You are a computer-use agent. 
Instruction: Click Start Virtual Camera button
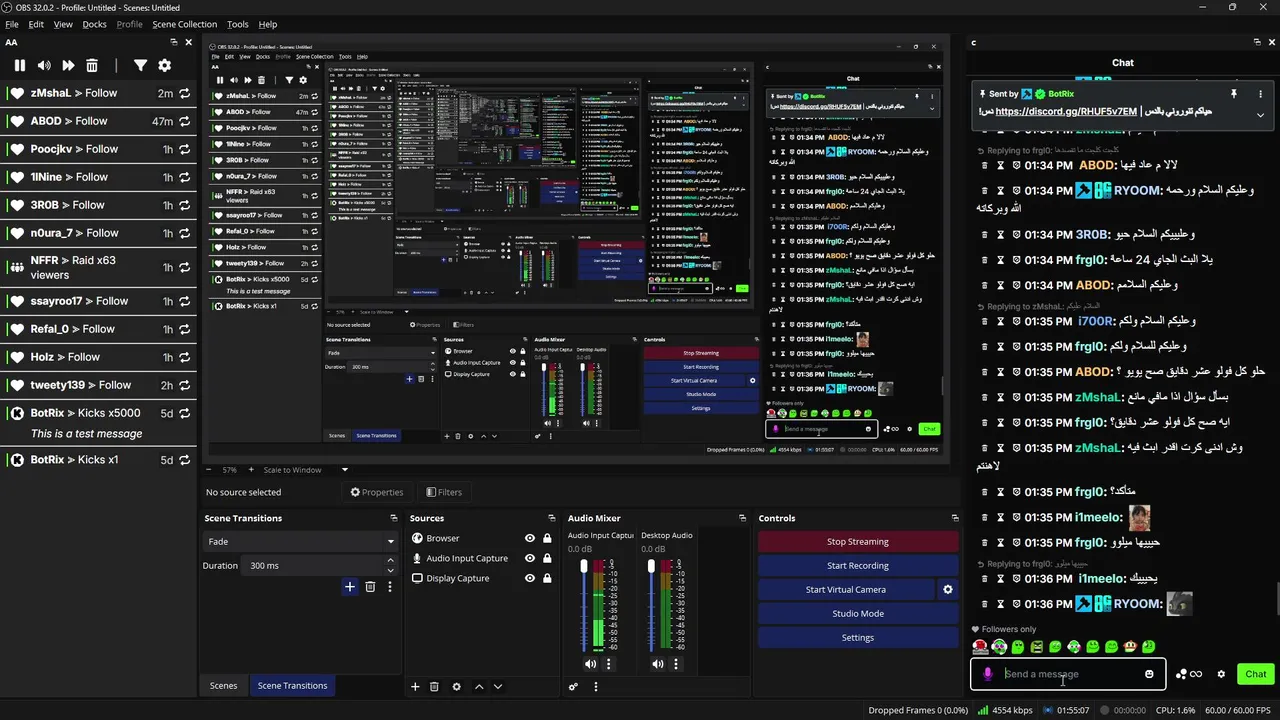pos(846,590)
